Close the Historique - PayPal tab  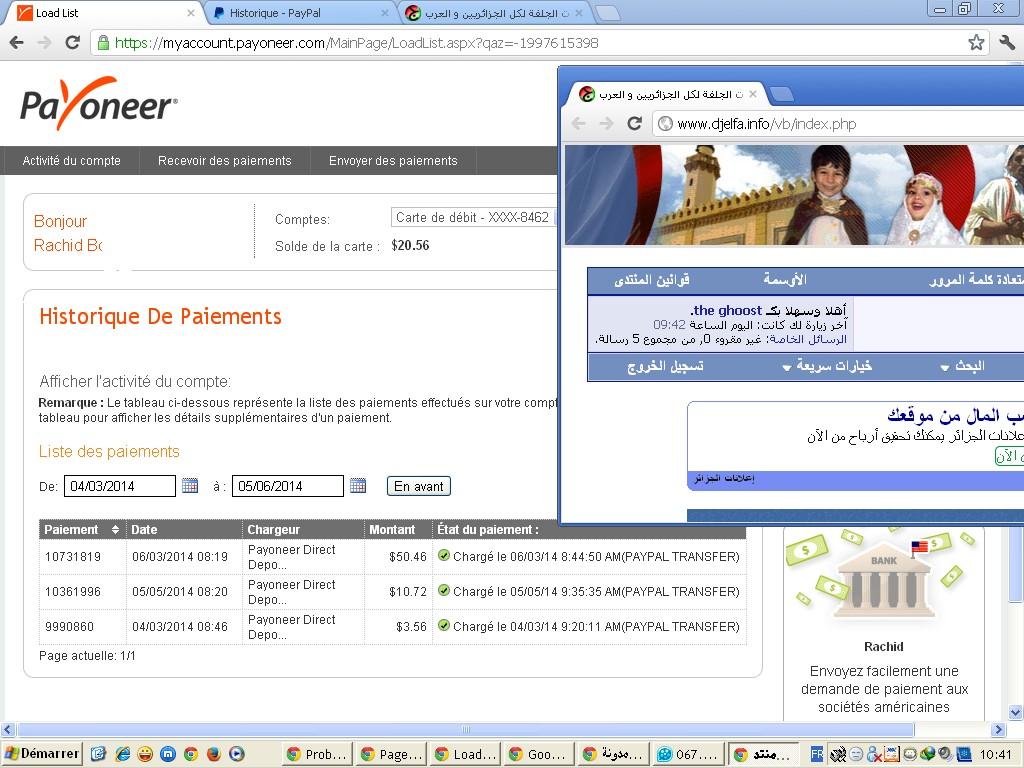(385, 13)
